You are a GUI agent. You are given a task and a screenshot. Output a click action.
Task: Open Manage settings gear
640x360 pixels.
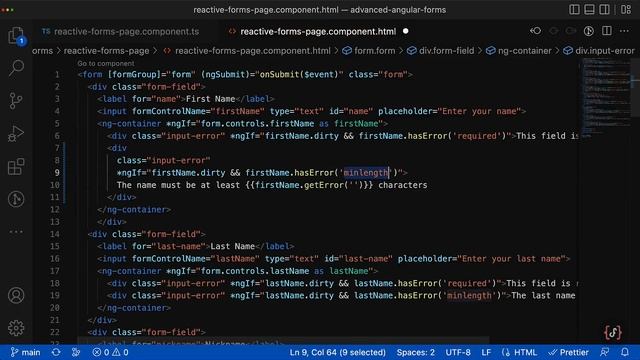click(16, 328)
